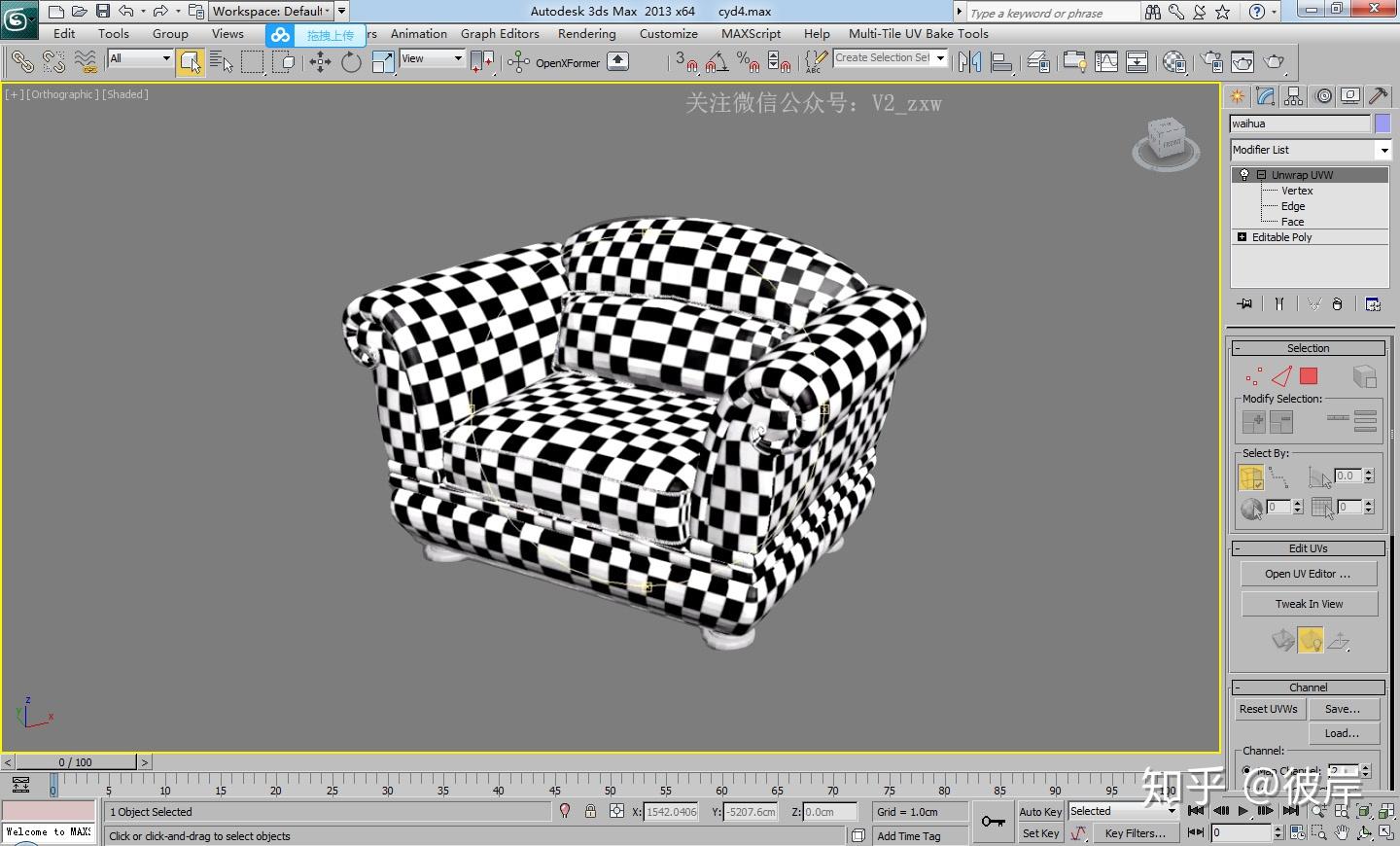Viewport: 1400px width, 846px height.
Task: Select Face sub-object mode red square icon
Action: (1309, 376)
